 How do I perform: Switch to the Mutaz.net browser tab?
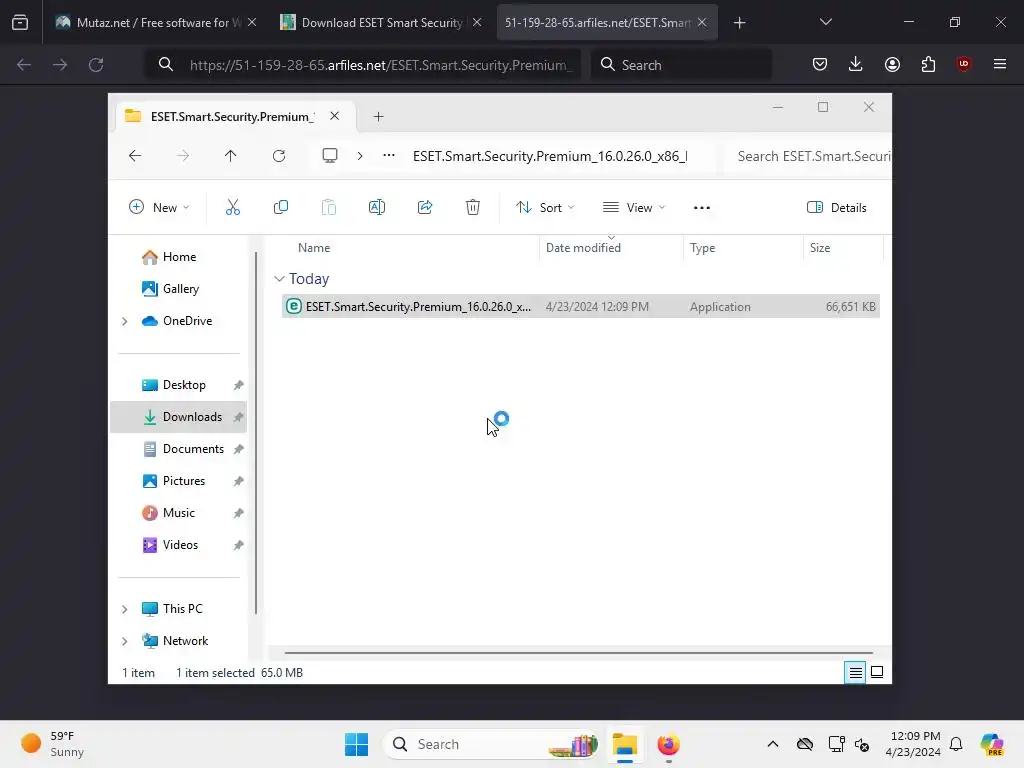tap(155, 23)
